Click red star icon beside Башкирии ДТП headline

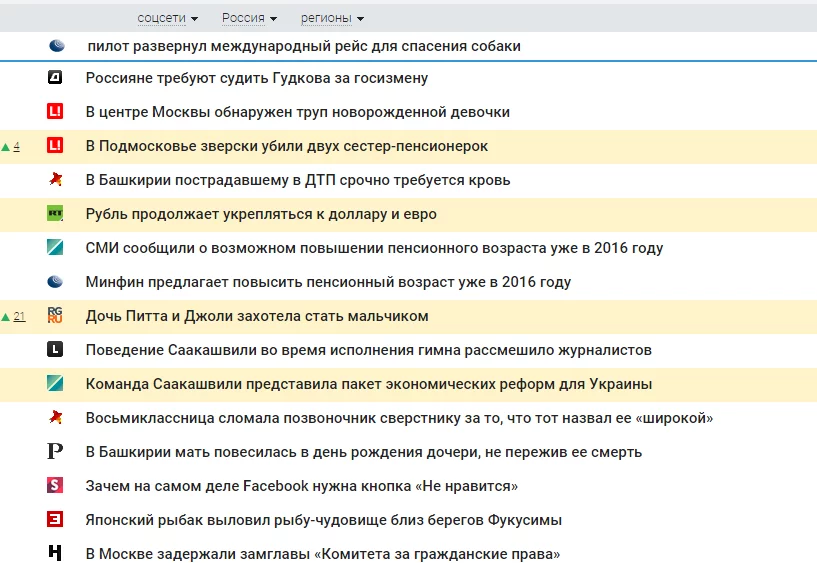[56, 180]
